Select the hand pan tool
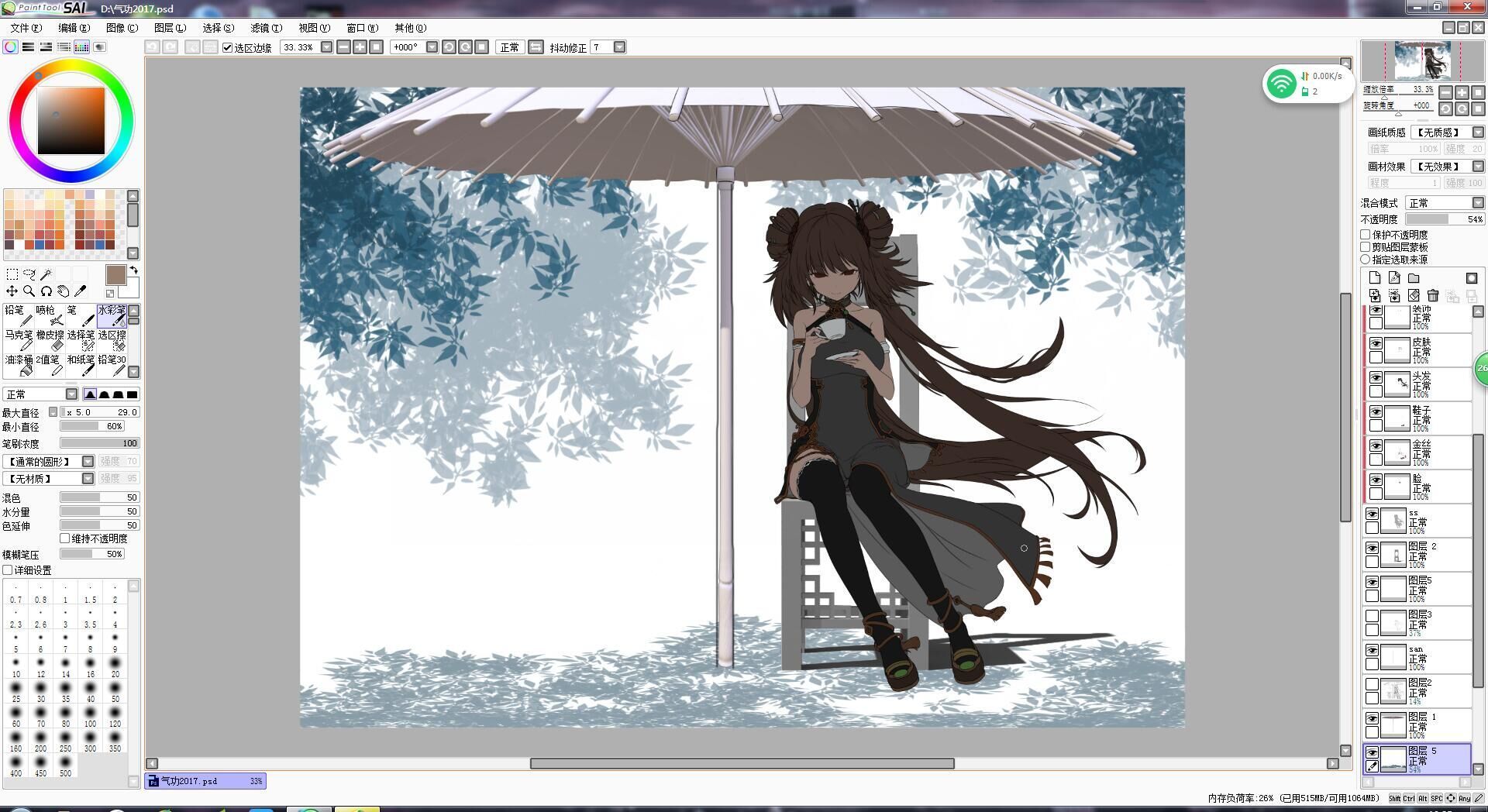This screenshot has height=812, width=1488. pyautogui.click(x=64, y=291)
